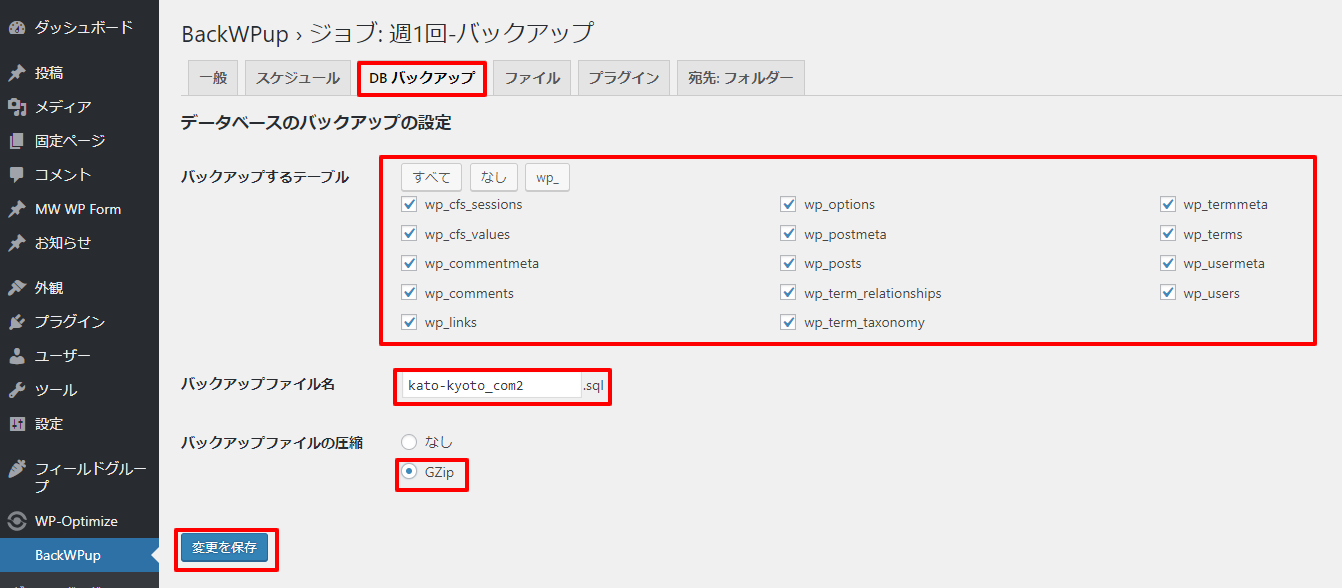The image size is (1342, 588).
Task: Toggle the wp_users table checkbox
Action: pyautogui.click(x=1168, y=294)
